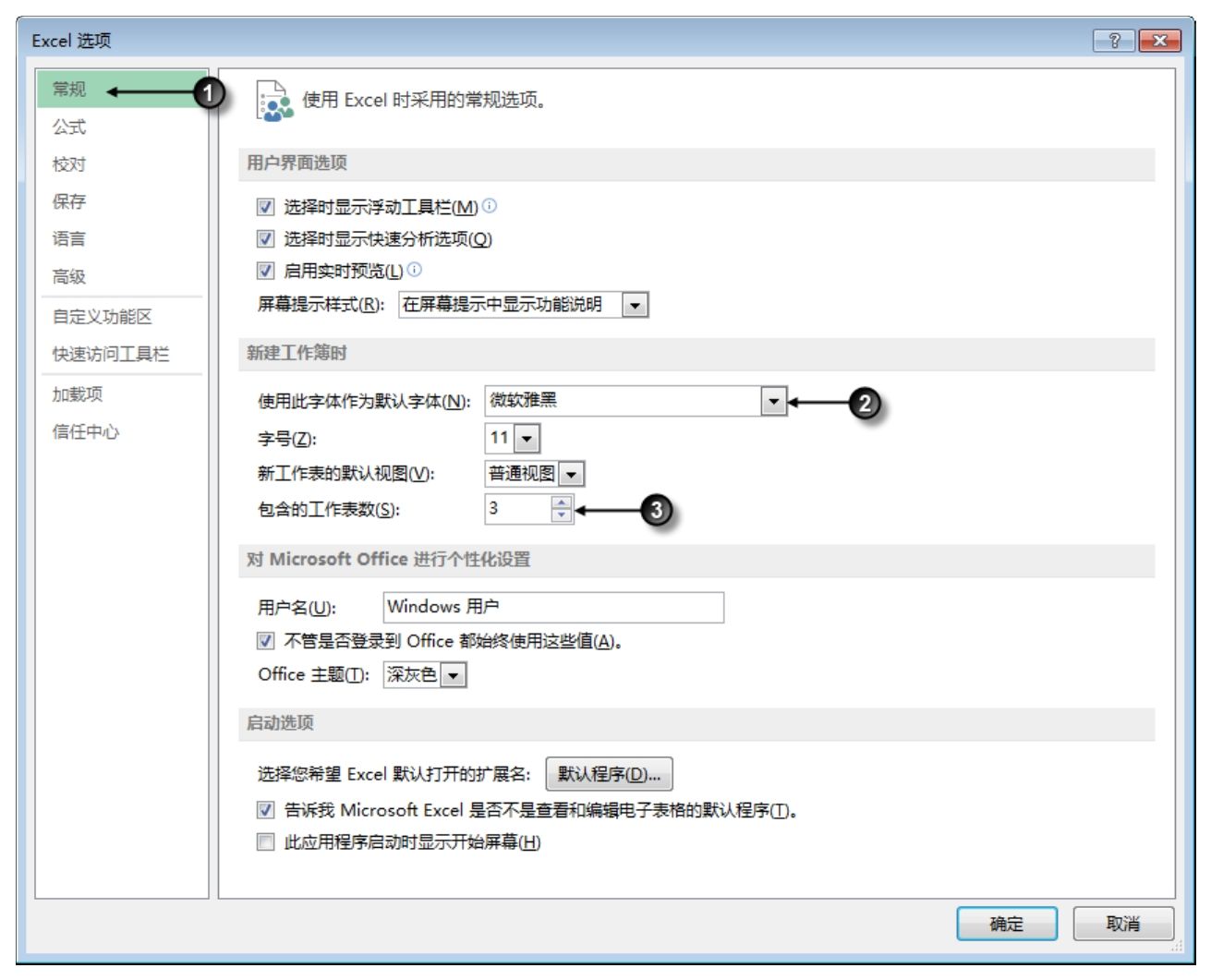The width and height of the screenshot is (1211, 980).
Task: Uncheck 选择时显示快速分析选项 checkbox
Action: (266, 239)
